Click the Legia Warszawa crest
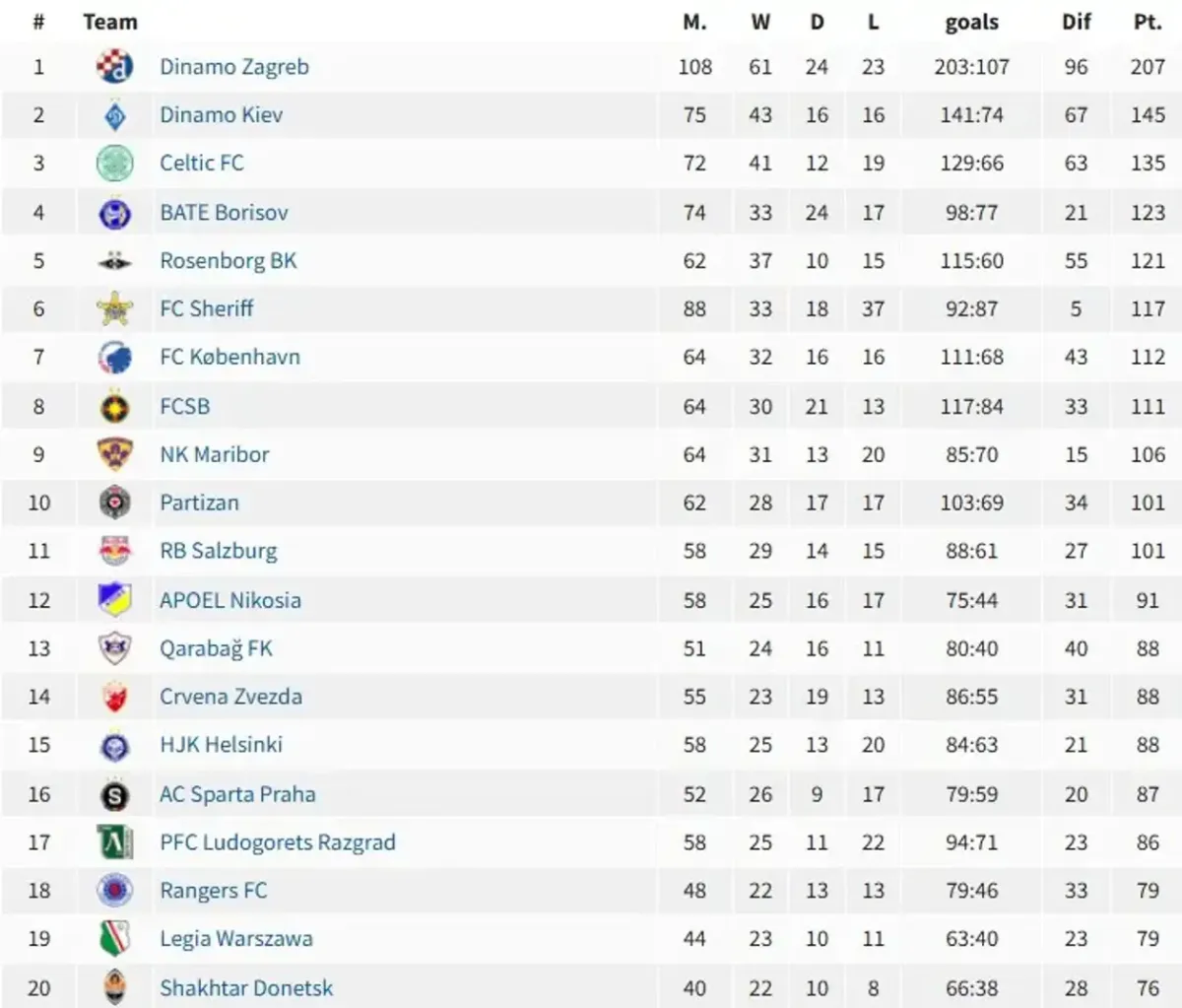The height and width of the screenshot is (1008, 1182). (x=115, y=939)
